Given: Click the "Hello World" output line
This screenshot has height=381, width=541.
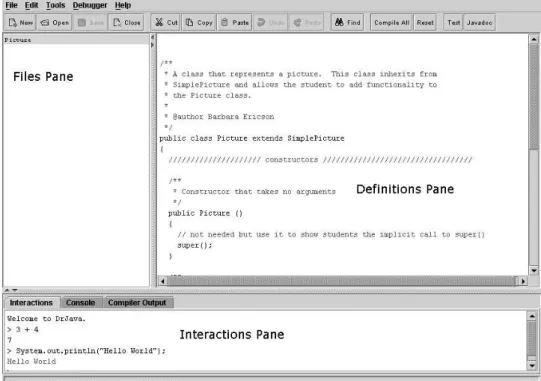Looking at the screenshot, I should (31, 361).
